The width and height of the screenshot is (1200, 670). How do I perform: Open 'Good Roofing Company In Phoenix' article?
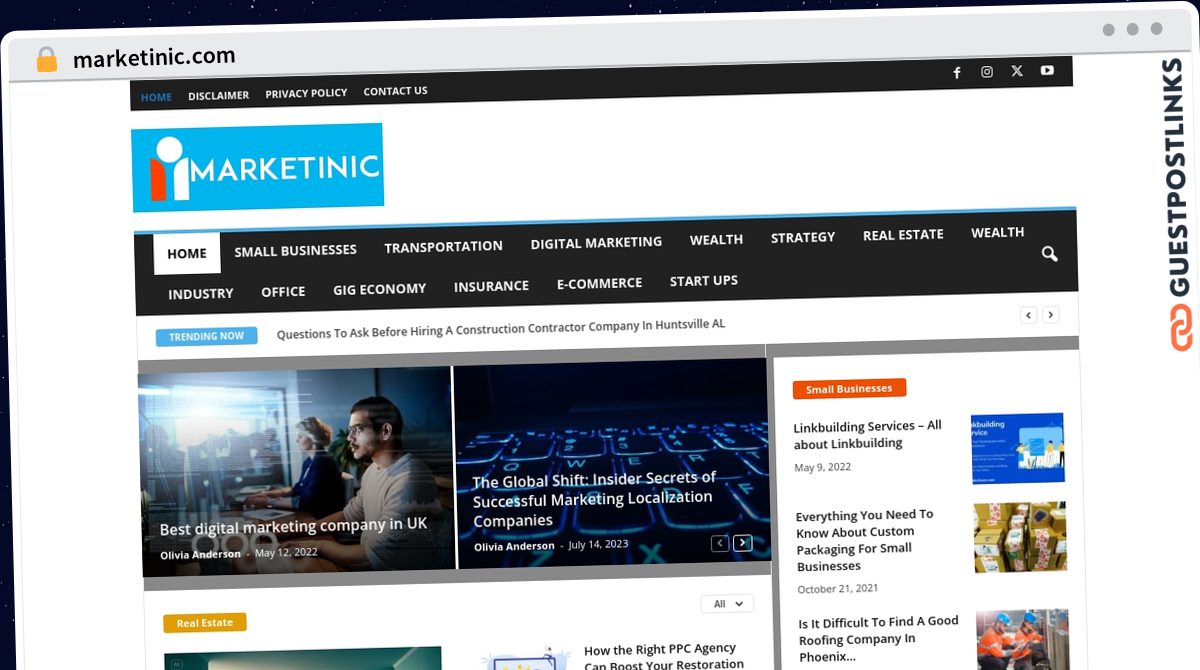tap(879, 638)
